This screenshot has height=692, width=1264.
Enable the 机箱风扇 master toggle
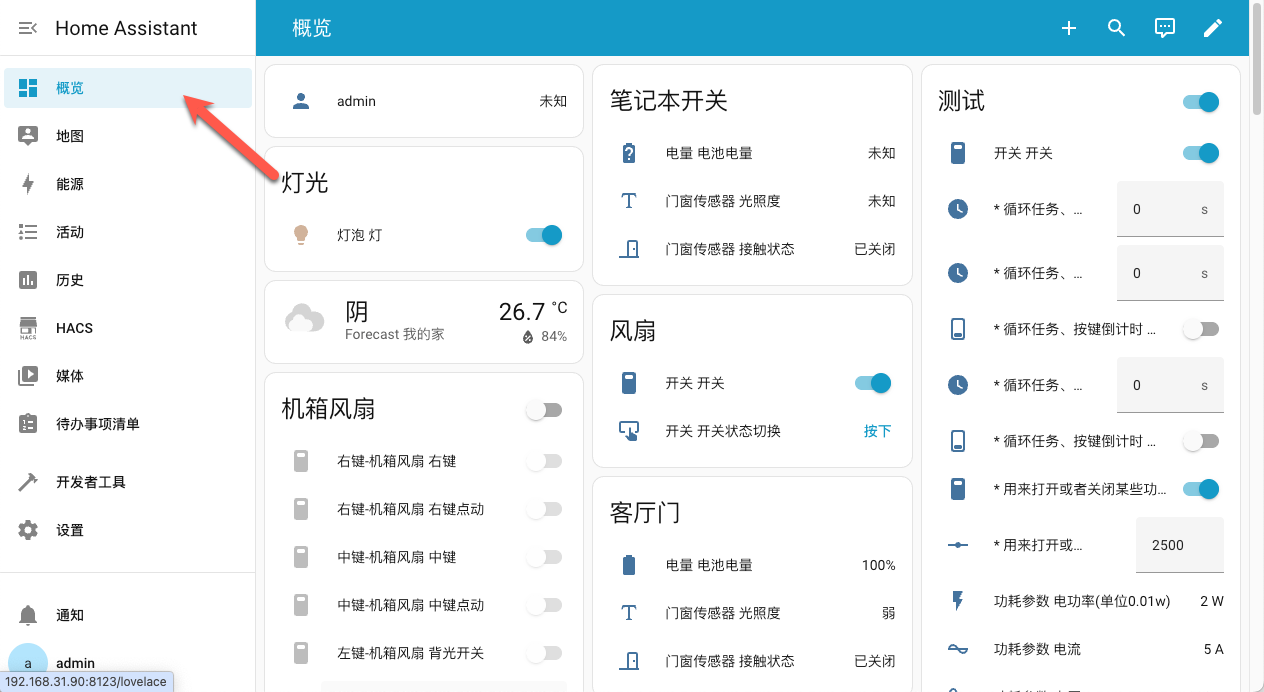[544, 409]
